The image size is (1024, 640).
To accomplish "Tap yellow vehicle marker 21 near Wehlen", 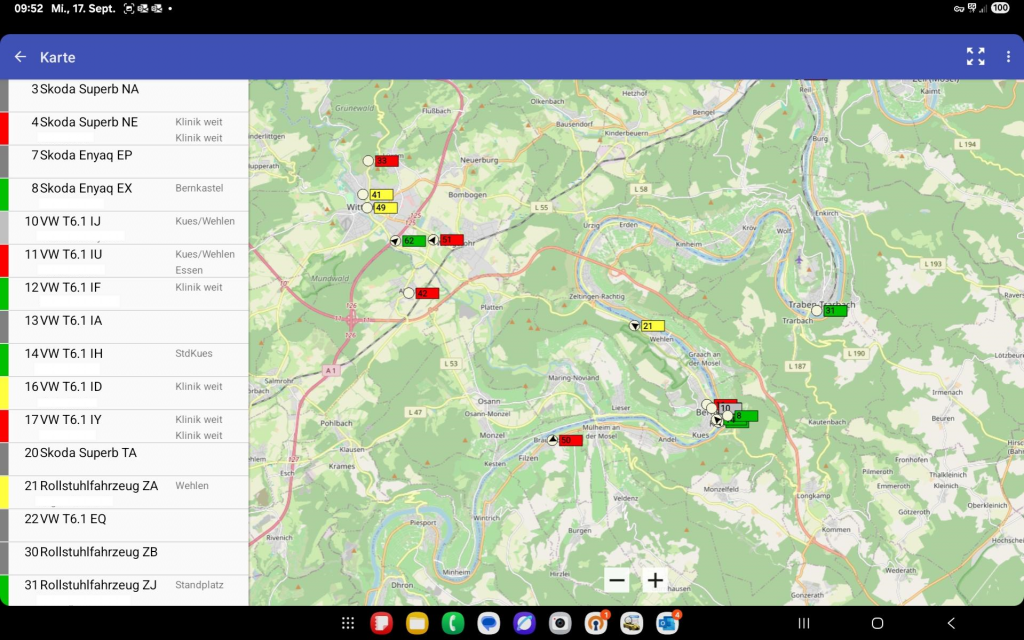I will pyautogui.click(x=652, y=326).
